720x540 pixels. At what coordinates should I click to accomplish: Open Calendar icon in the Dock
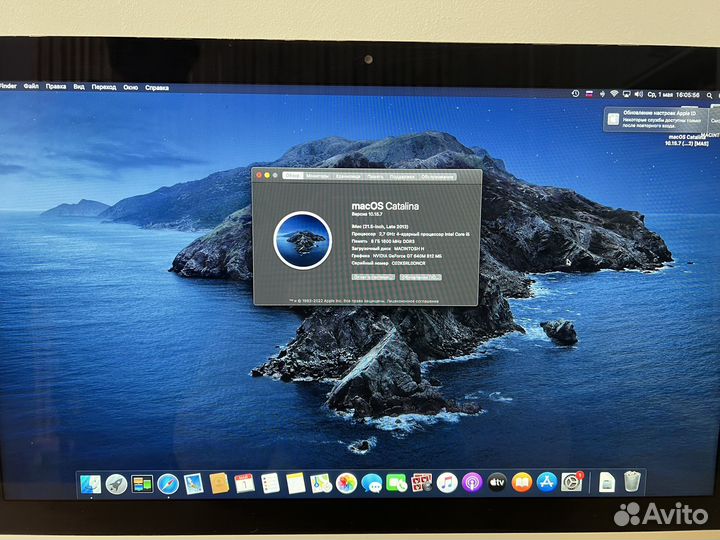tap(245, 484)
